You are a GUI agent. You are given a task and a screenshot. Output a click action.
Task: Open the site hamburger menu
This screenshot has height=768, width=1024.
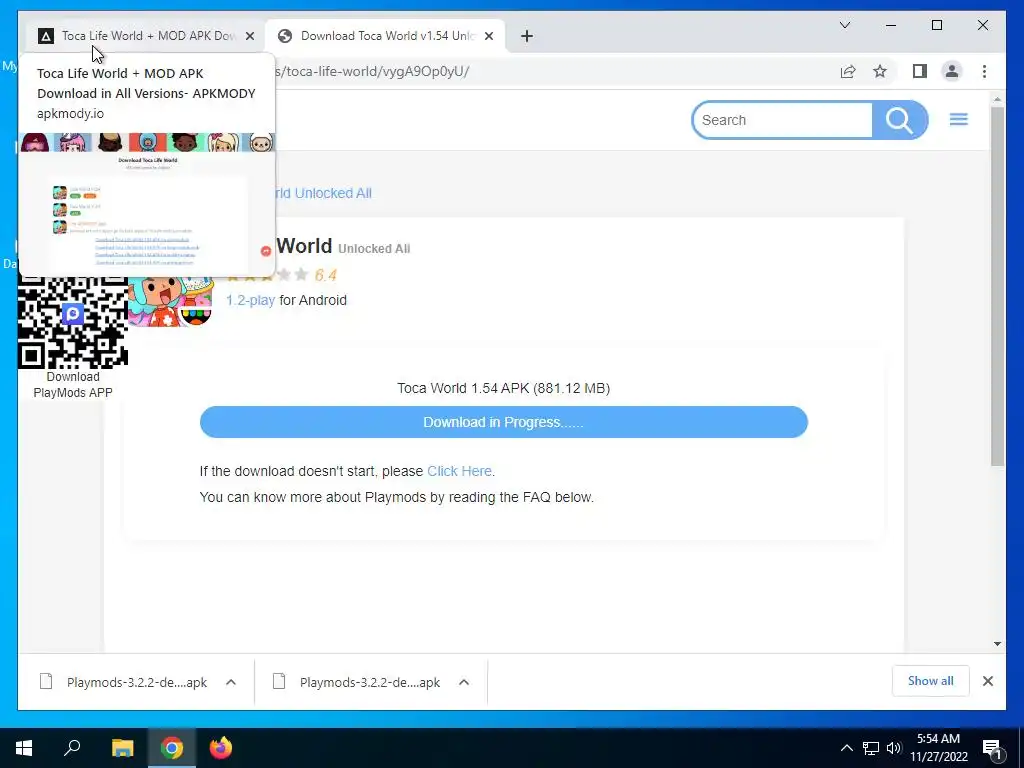tap(958, 120)
